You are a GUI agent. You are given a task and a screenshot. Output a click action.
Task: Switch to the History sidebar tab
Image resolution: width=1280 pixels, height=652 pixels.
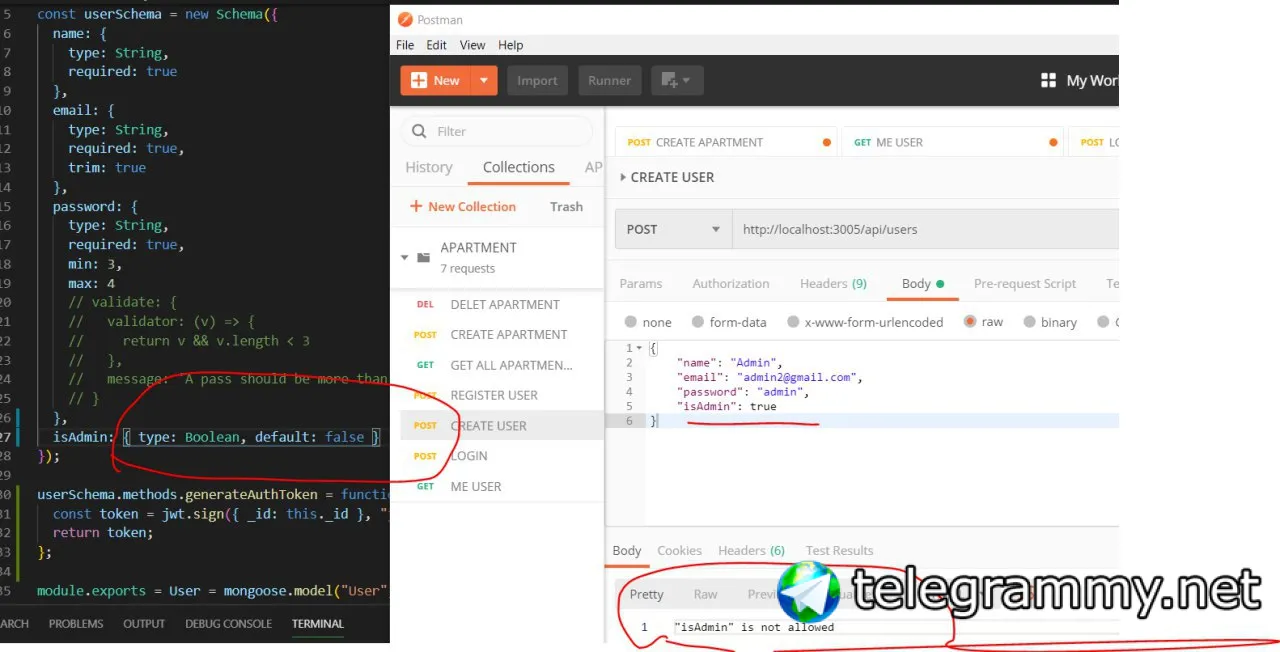[x=429, y=167]
